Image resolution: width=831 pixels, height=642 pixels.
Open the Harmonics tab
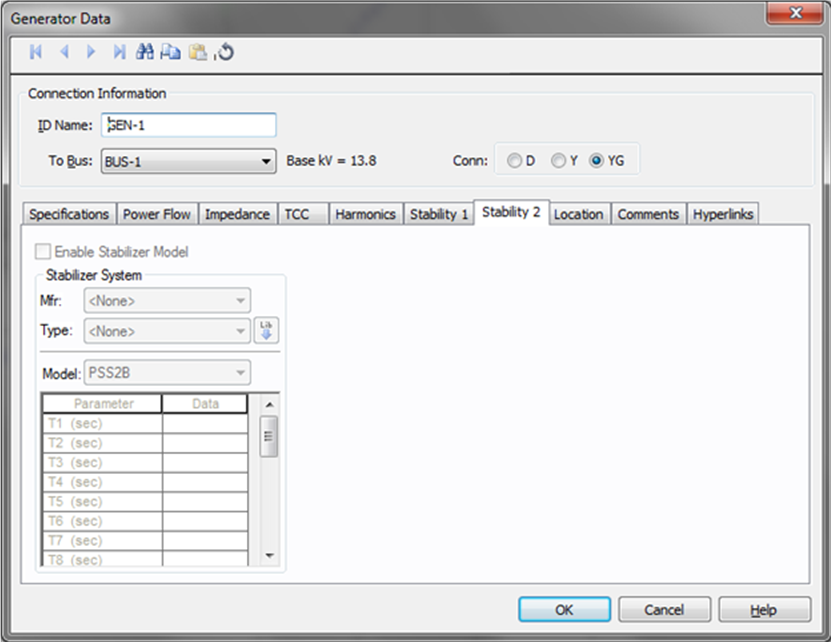365,214
